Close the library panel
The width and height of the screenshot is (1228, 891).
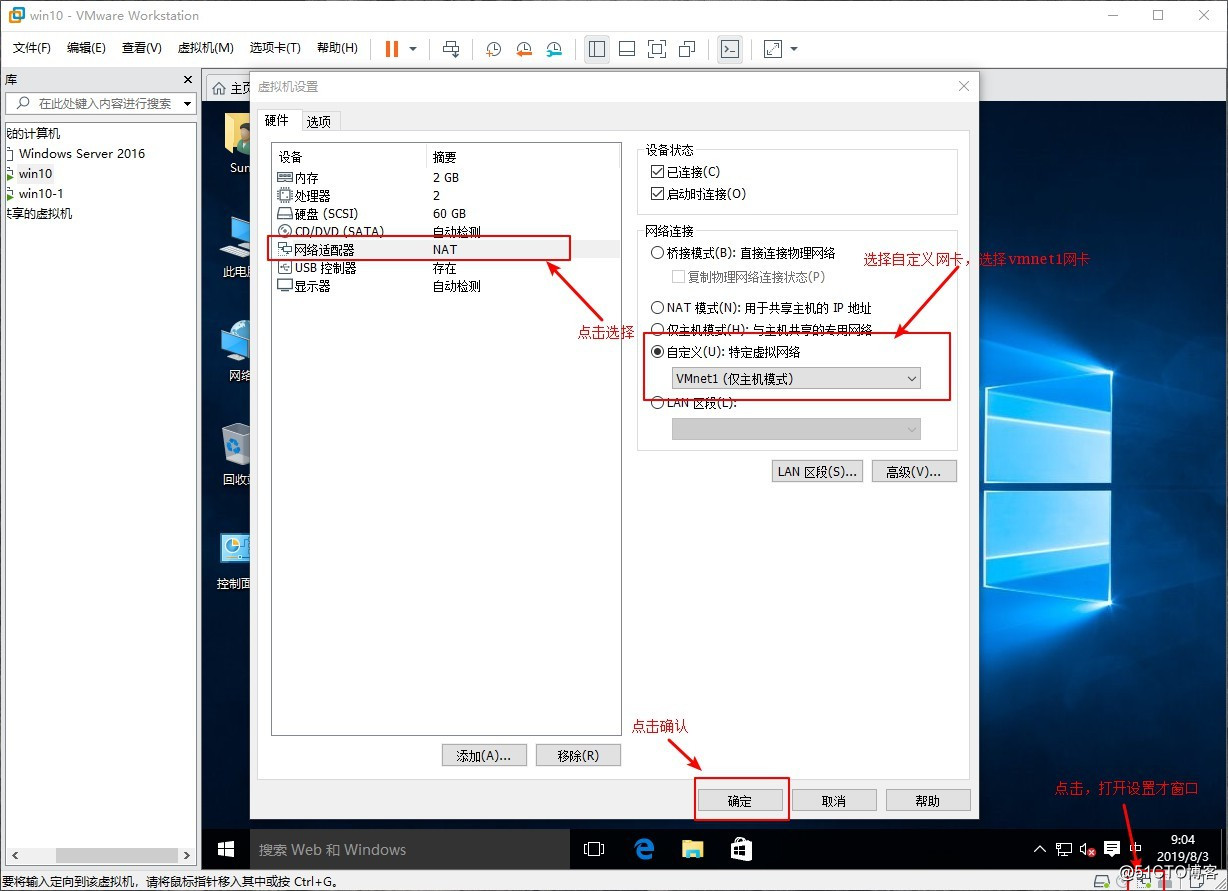tap(187, 80)
